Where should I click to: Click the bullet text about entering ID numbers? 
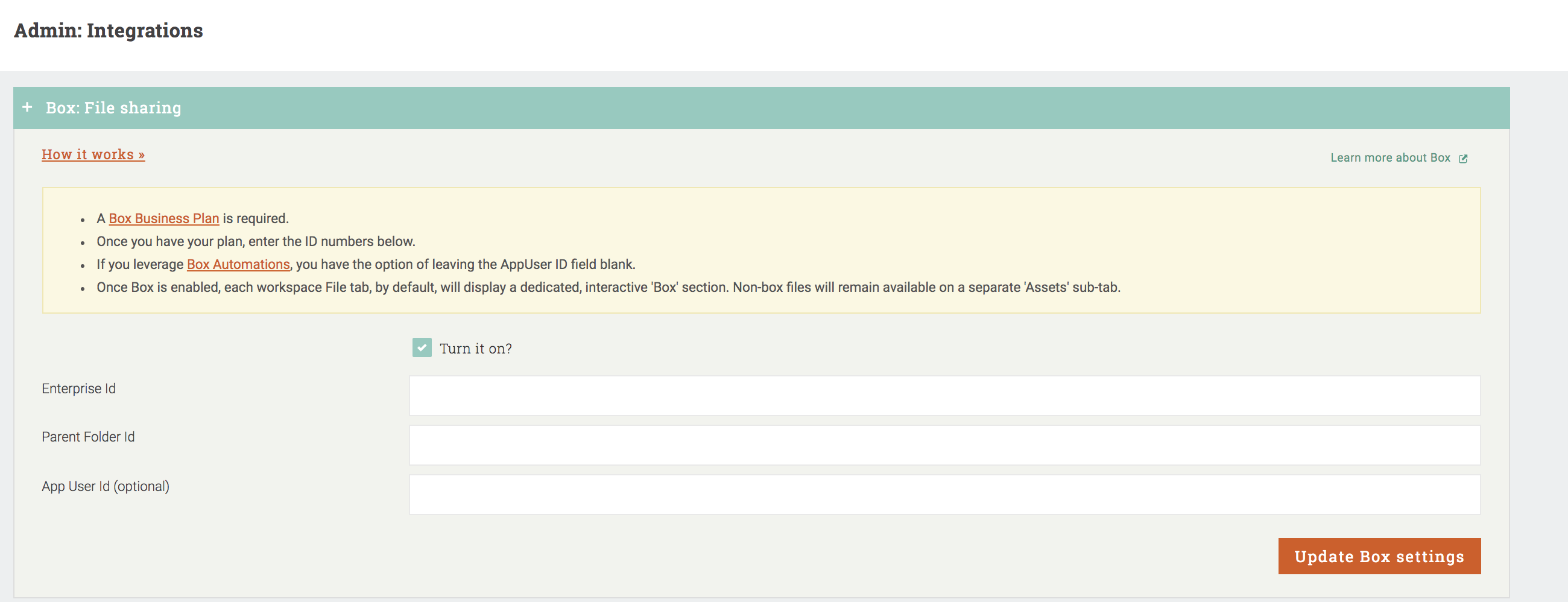[x=256, y=242]
